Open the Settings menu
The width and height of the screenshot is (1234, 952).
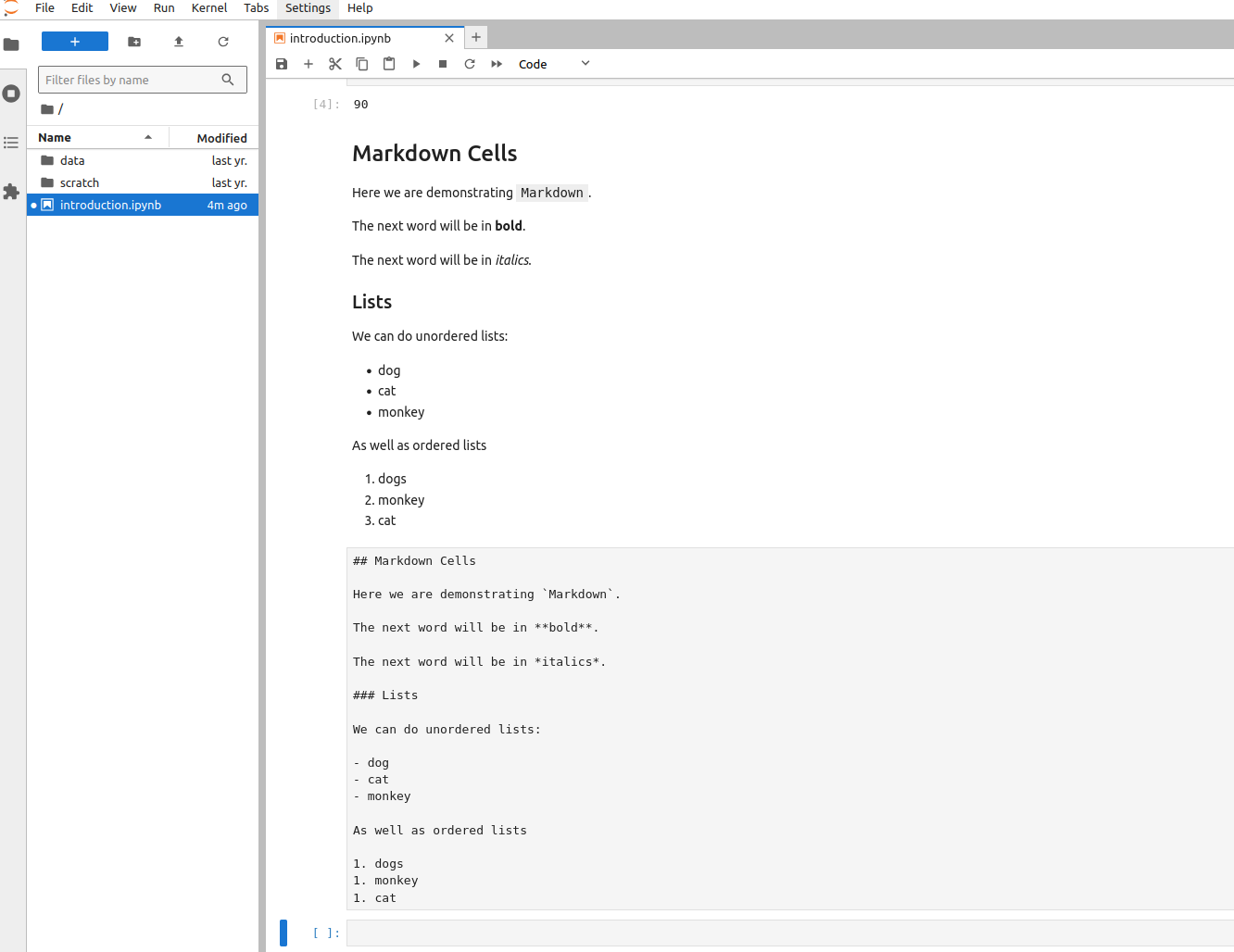coord(308,8)
